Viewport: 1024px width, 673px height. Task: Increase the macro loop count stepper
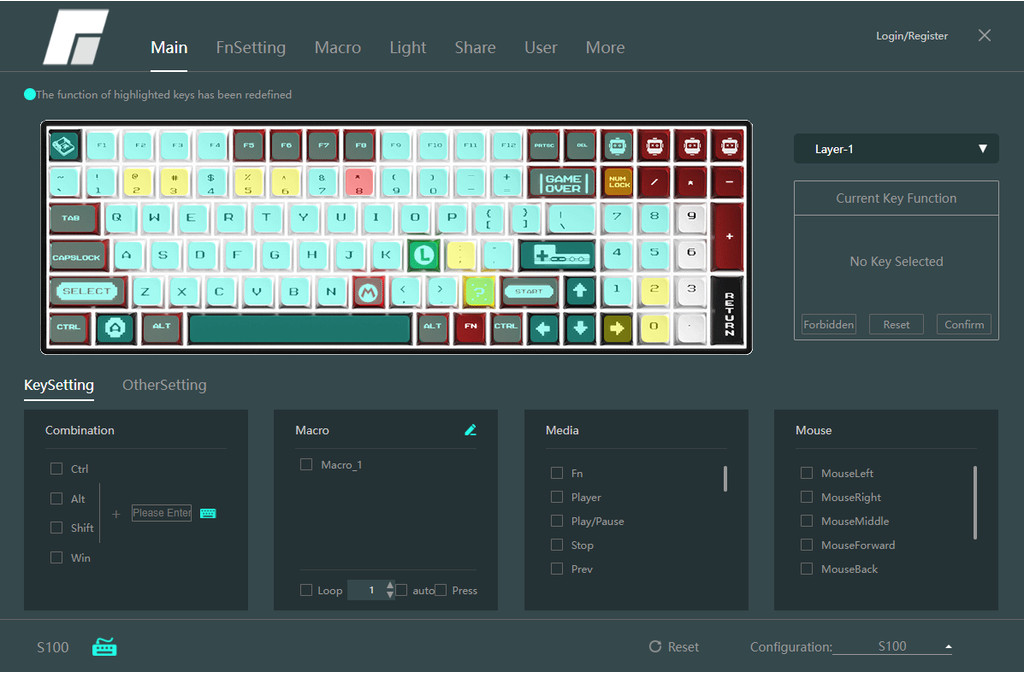[x=390, y=585]
